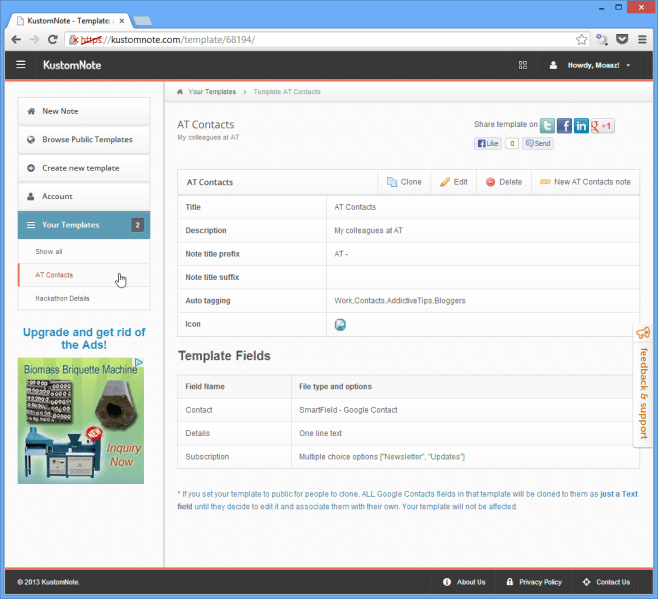Screen dimensions: 658x599
Task: Open Contact Us in footer
Action: point(606,582)
